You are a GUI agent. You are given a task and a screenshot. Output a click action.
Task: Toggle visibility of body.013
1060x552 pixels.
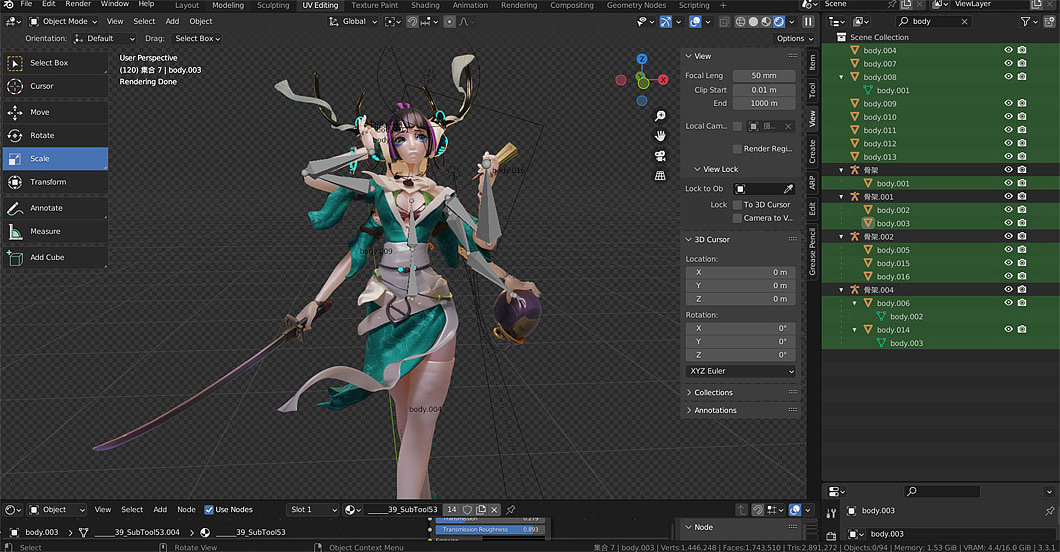click(x=1009, y=157)
